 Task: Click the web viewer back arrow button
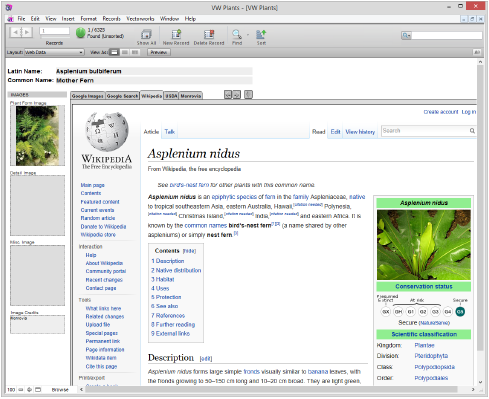228,95
